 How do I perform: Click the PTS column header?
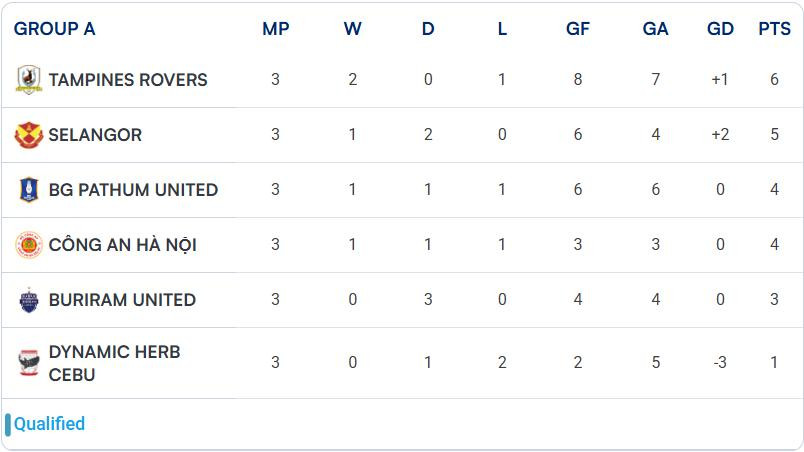pos(774,29)
